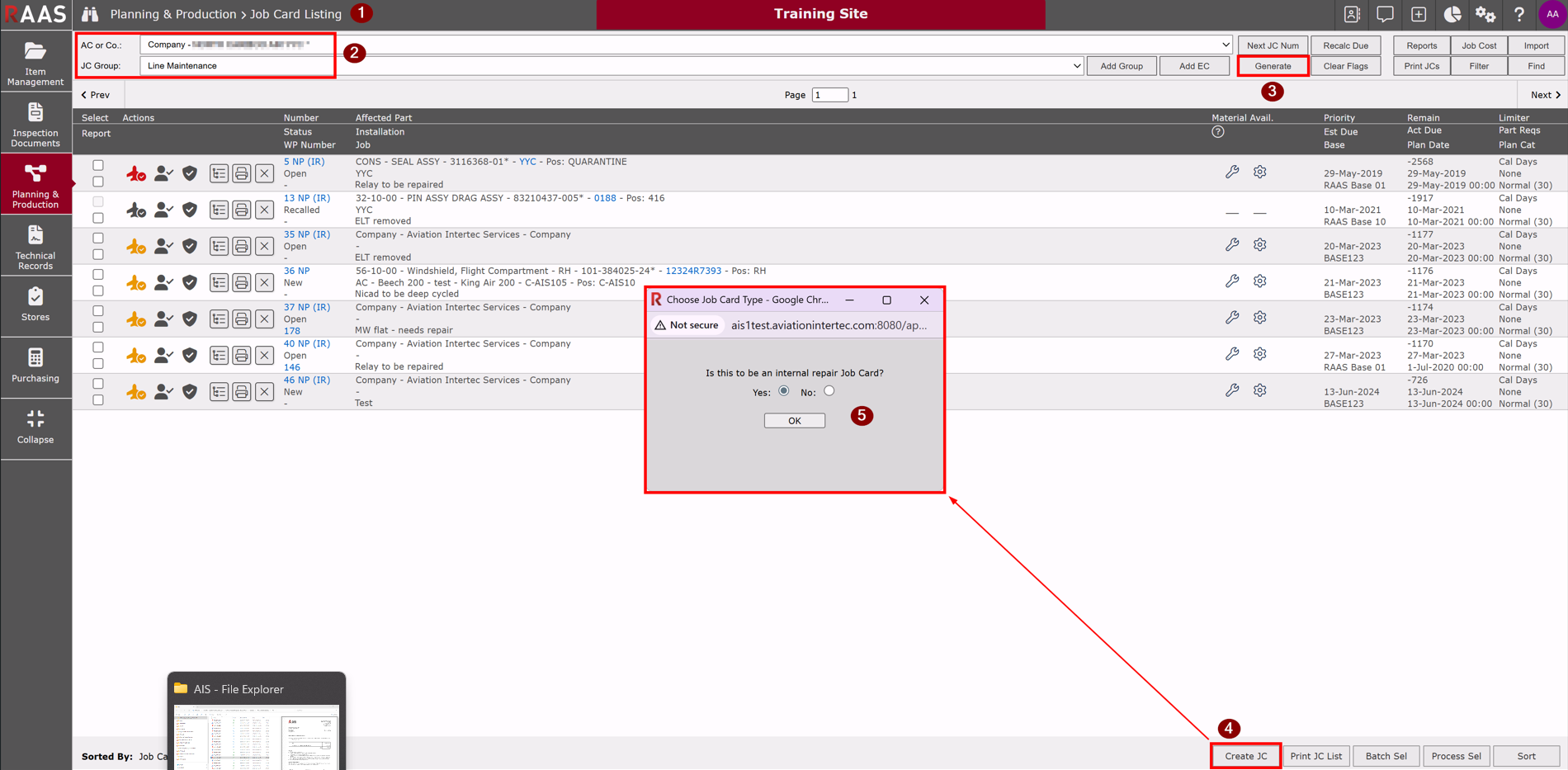Click aircraft status icon for job card 46 NP (IR)

pos(136,391)
